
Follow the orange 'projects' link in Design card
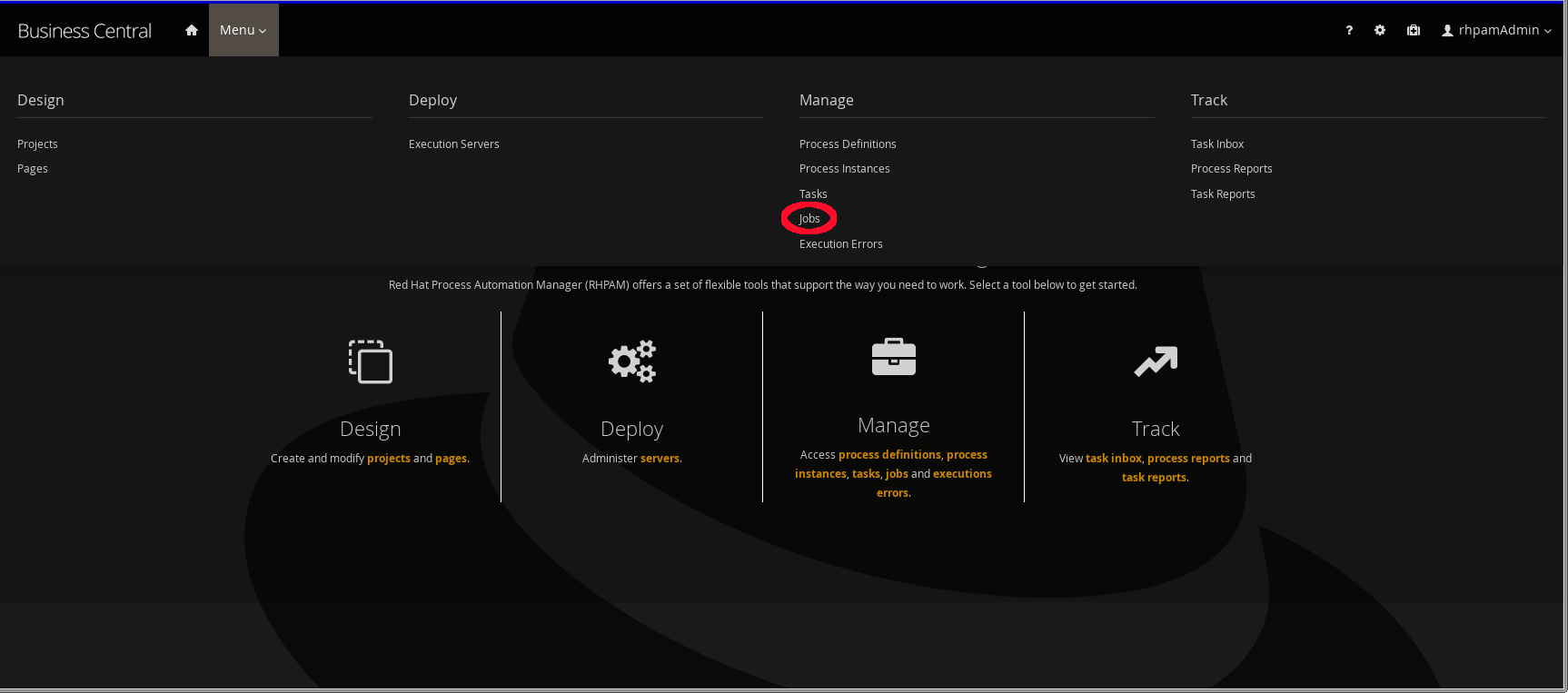389,459
